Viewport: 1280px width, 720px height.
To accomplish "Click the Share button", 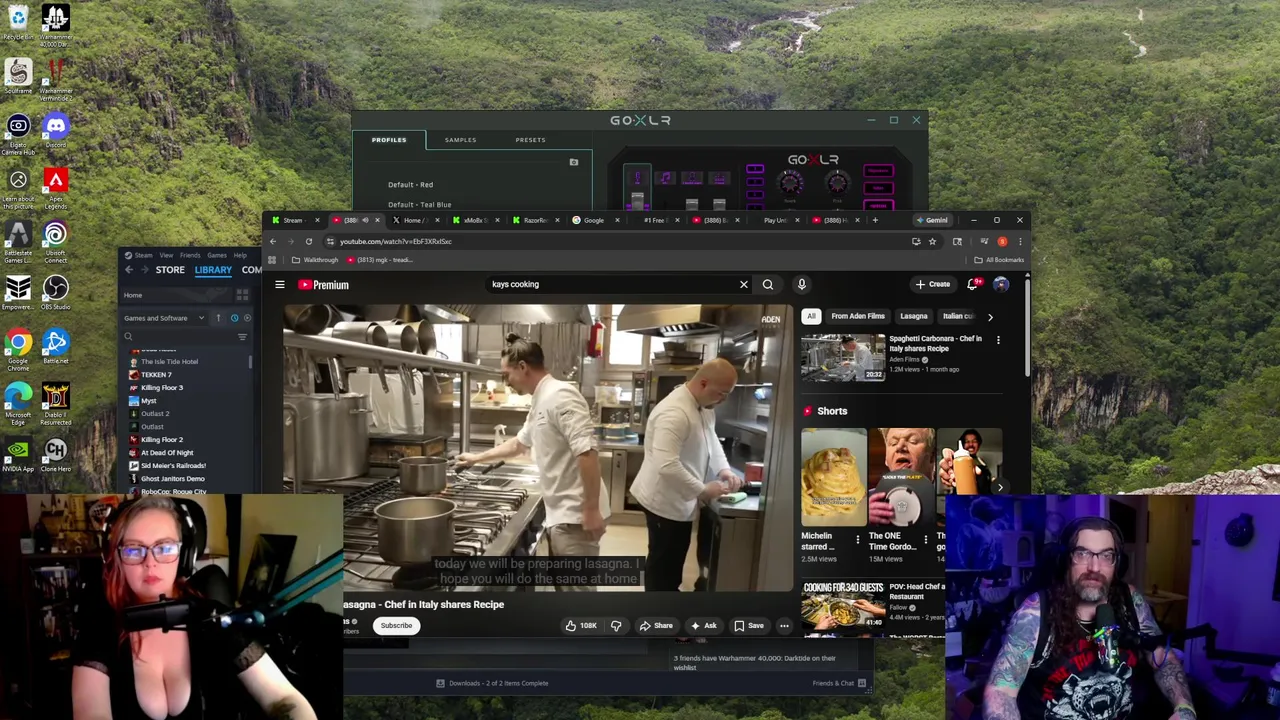I will [656, 626].
